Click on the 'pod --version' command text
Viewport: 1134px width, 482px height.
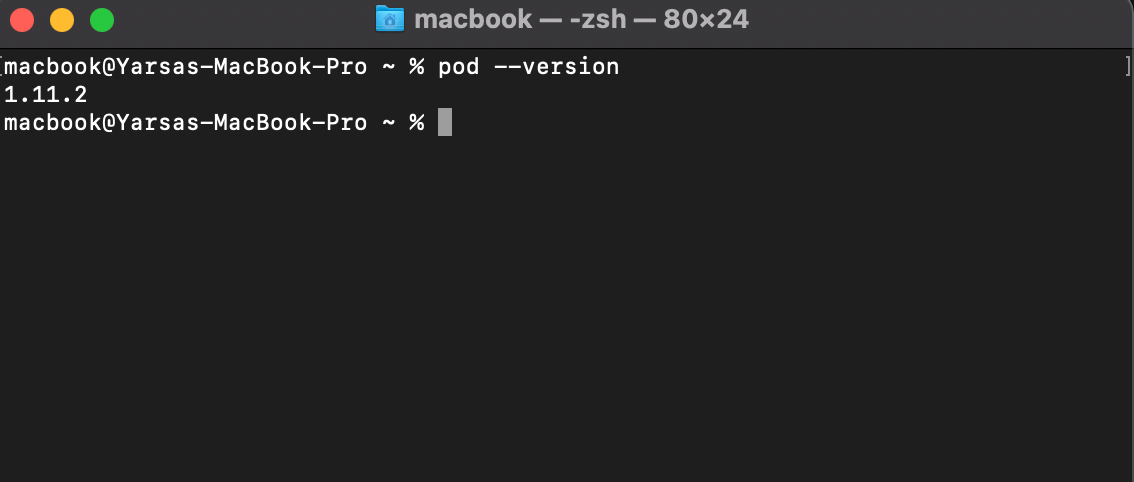[x=529, y=67]
